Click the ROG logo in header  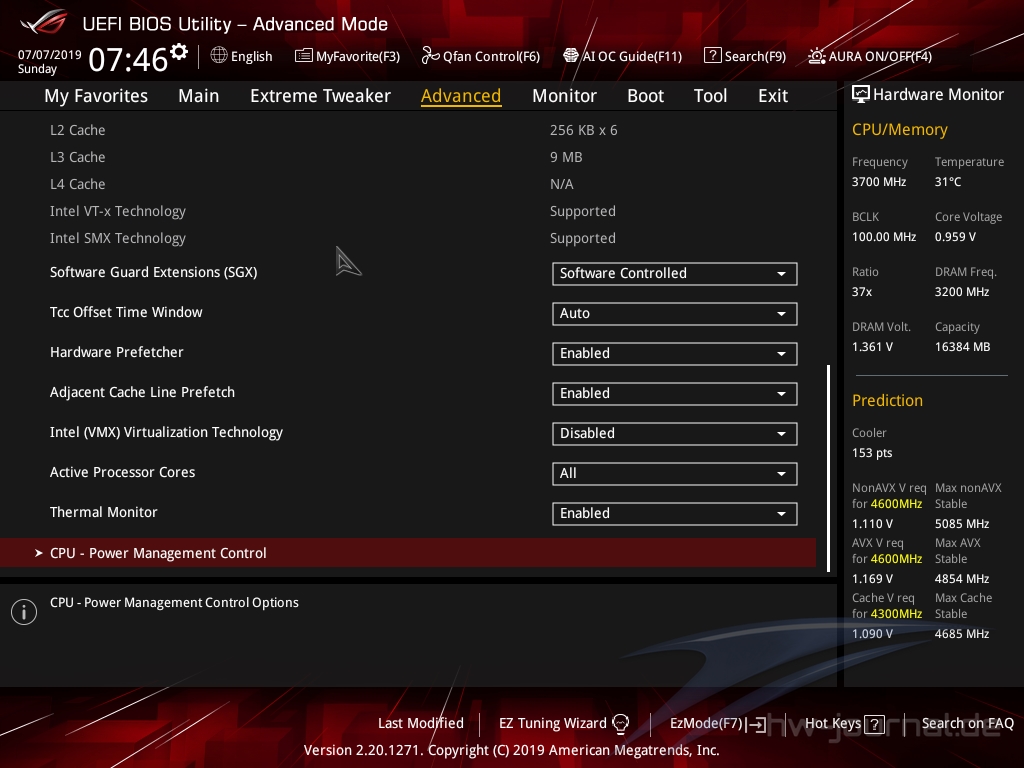click(x=43, y=22)
